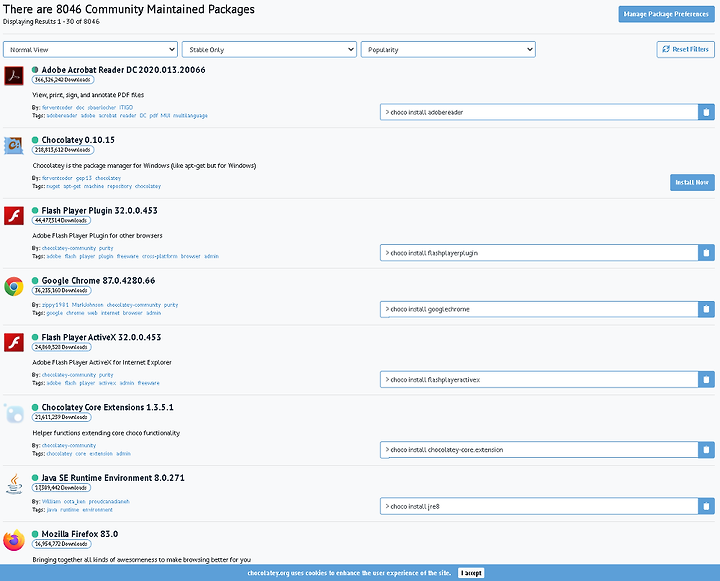Click green status dot beside Chocolatey 0.10.15
This screenshot has width=720, height=581.
pos(35,140)
